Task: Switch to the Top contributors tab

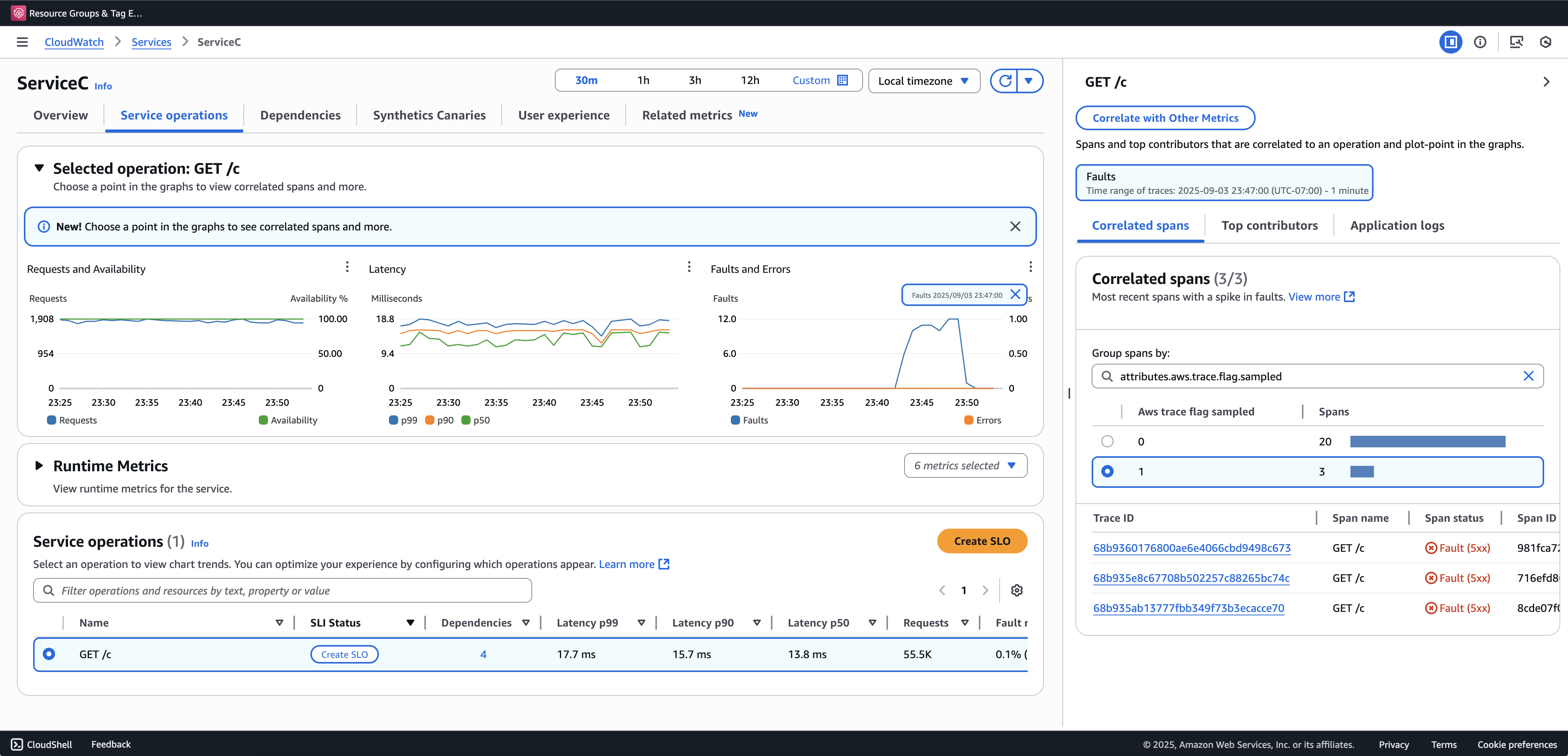Action: [1269, 225]
